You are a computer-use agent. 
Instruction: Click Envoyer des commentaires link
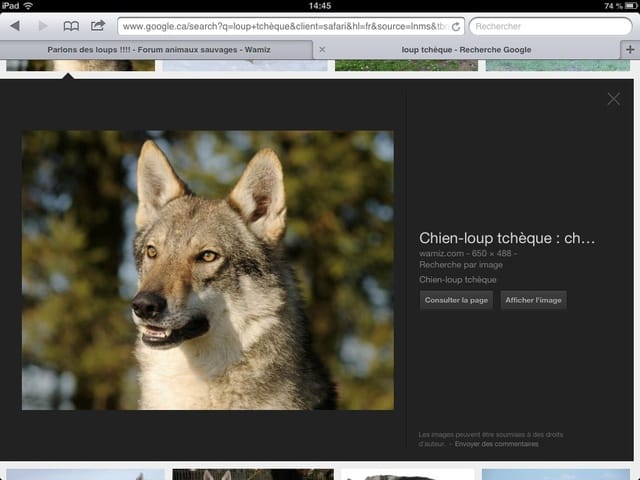coord(496,444)
